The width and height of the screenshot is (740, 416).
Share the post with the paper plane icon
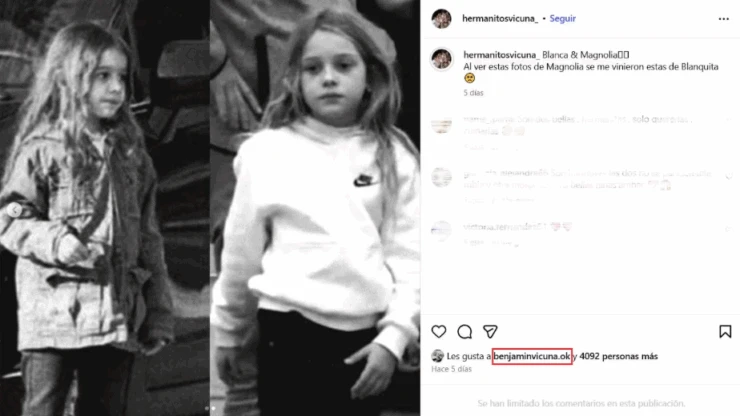point(490,332)
